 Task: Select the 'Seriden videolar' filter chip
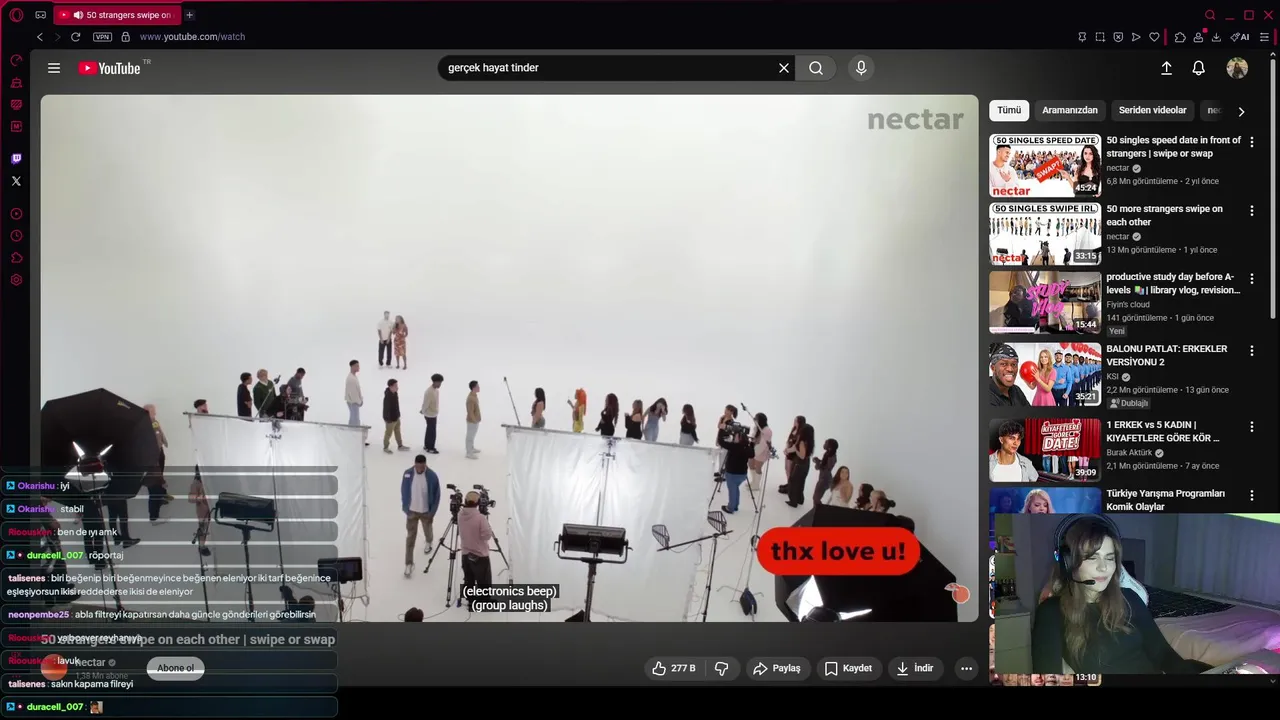click(x=1152, y=111)
